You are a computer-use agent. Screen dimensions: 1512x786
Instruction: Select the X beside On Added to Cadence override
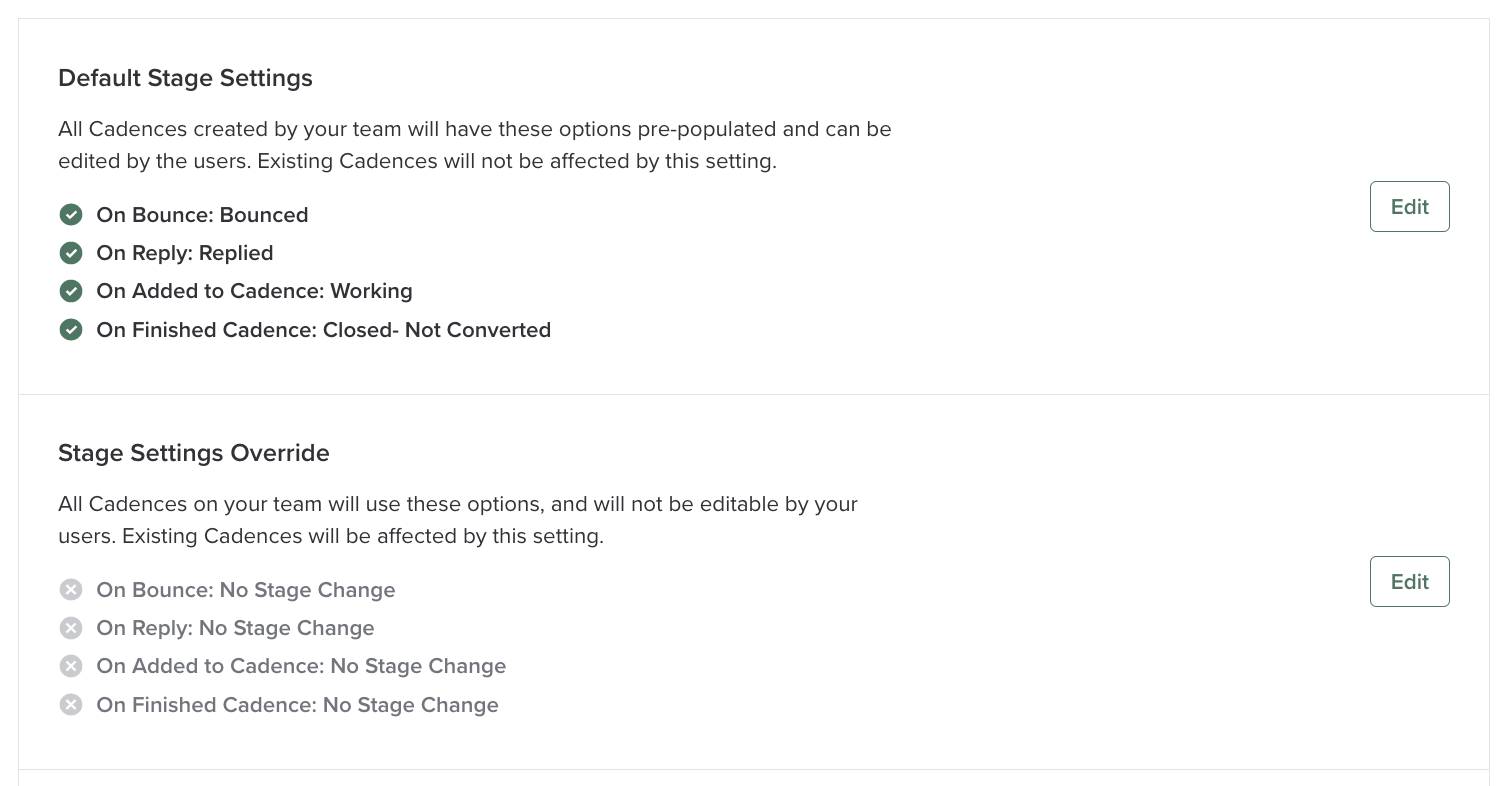[71, 666]
